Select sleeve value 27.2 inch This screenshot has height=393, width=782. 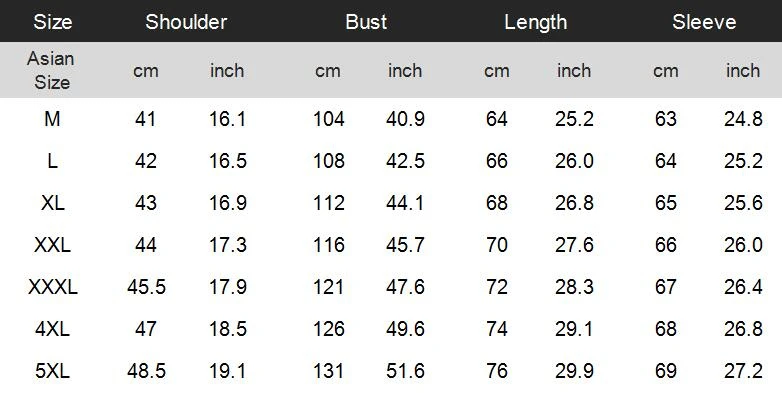click(x=743, y=371)
